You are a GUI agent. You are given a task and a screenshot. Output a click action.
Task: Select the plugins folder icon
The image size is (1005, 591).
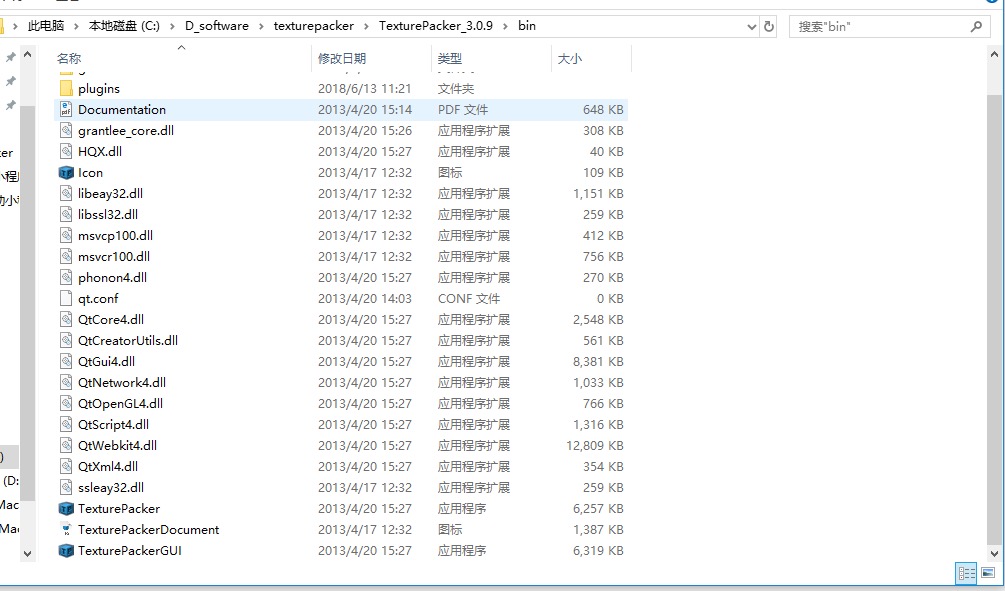pyautogui.click(x=66, y=88)
